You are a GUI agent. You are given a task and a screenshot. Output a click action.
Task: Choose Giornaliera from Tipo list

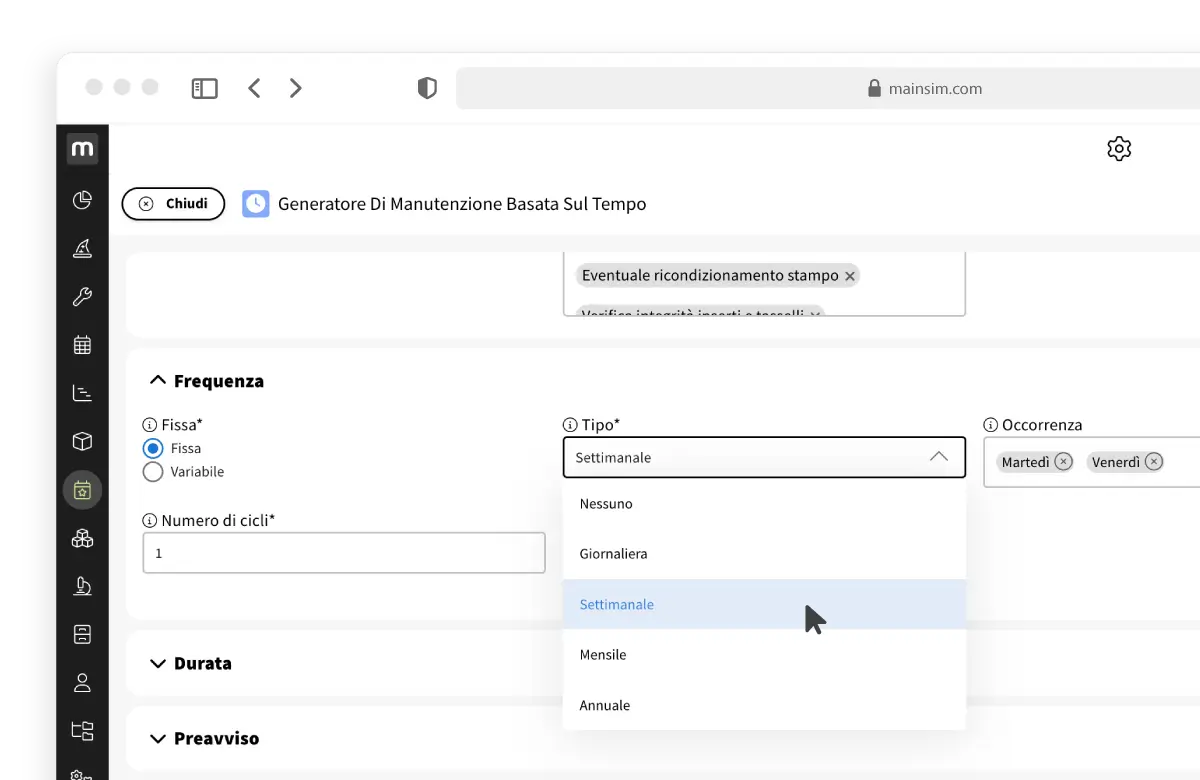[x=764, y=554]
